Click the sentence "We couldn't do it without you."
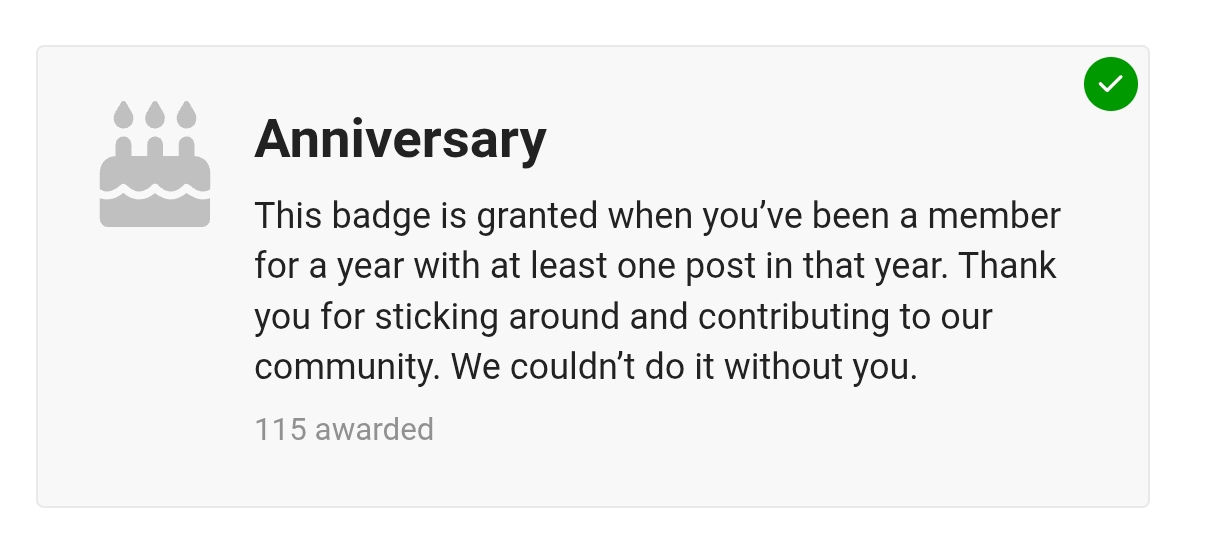 pyautogui.click(x=684, y=367)
